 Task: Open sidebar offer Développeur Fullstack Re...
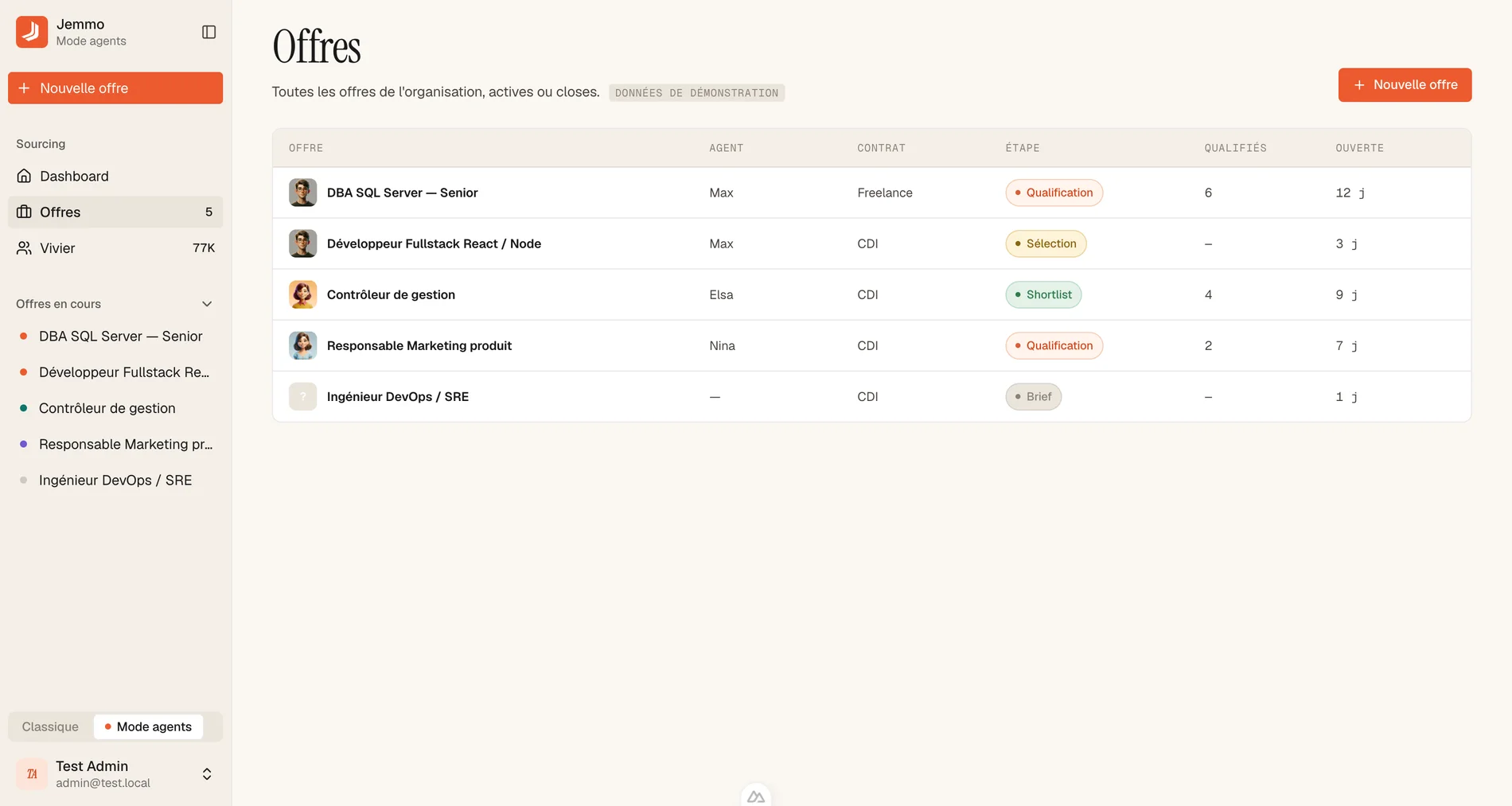[115, 372]
